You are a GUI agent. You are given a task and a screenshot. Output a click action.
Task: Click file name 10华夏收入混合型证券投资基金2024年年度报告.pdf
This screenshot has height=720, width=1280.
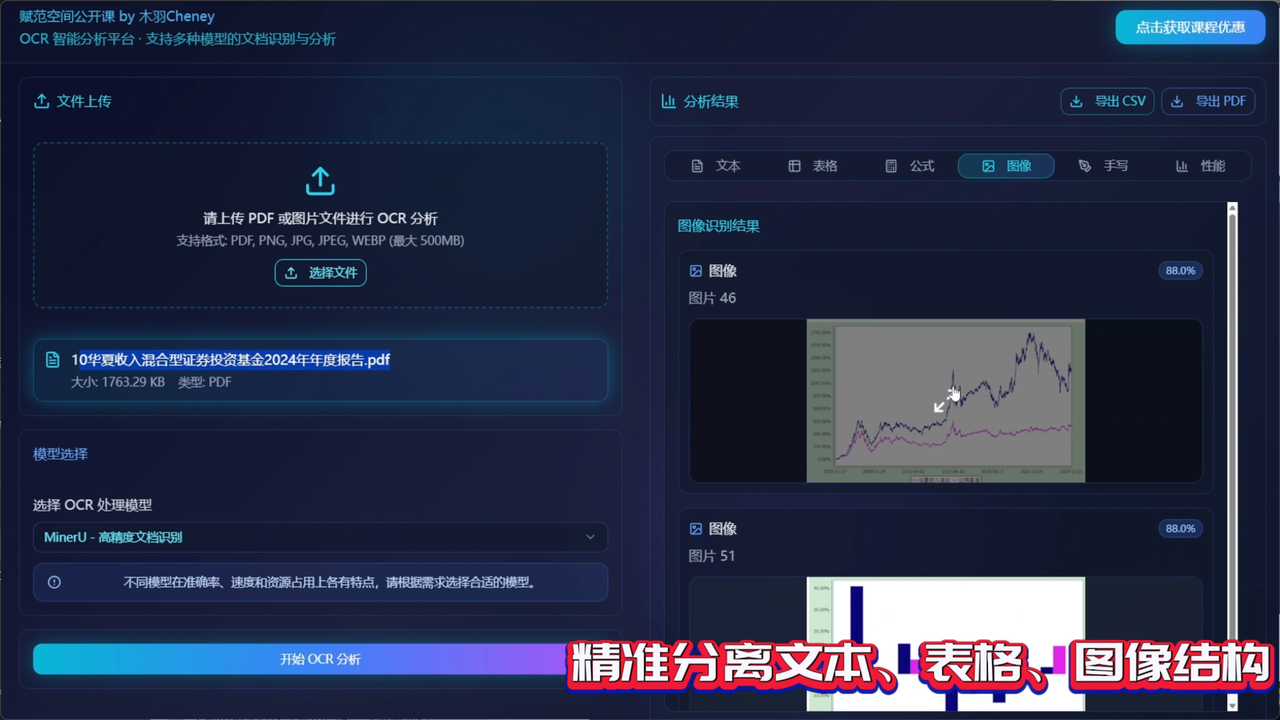tap(230, 360)
